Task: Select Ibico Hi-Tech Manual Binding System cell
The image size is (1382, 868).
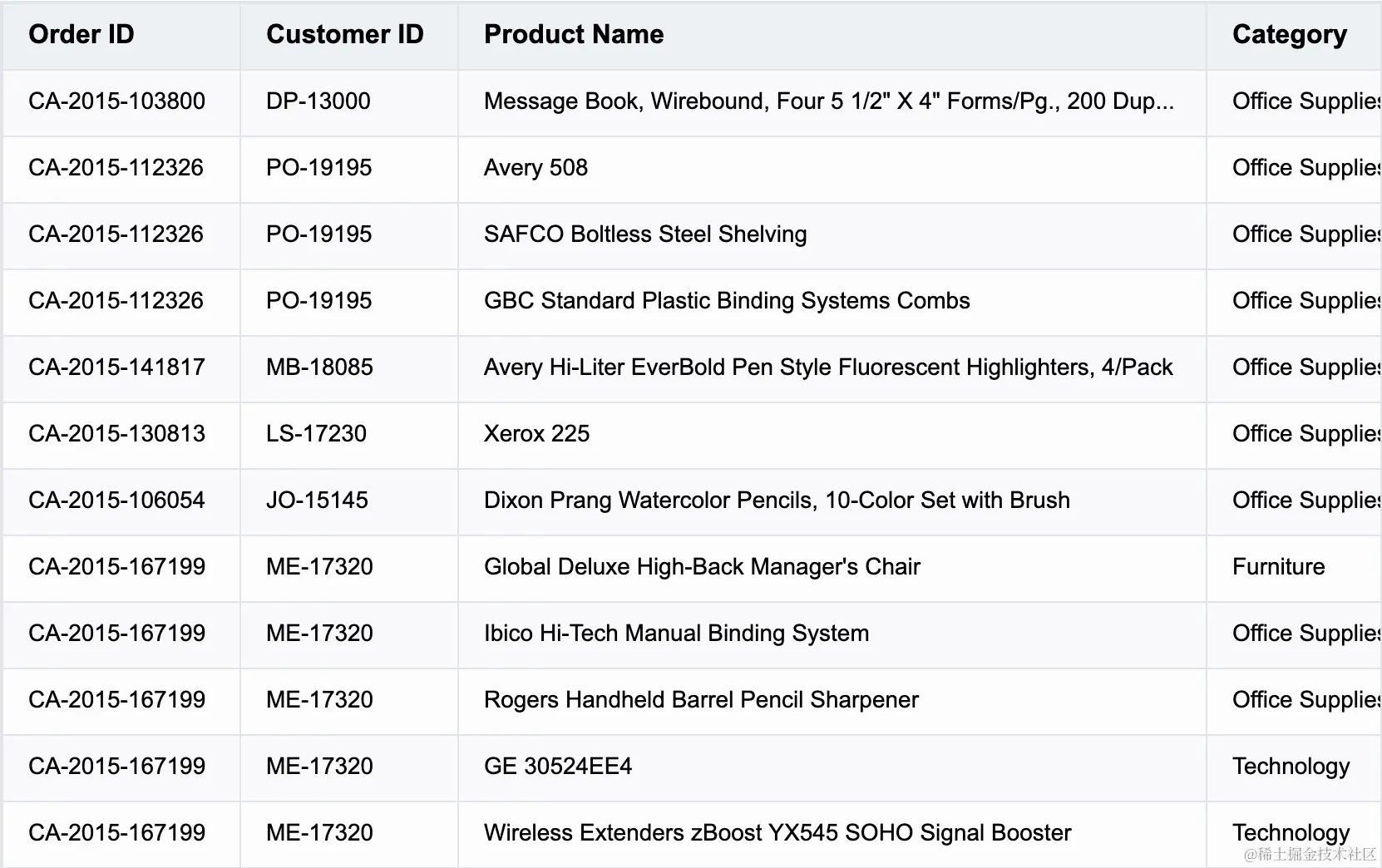Action: pos(832,635)
